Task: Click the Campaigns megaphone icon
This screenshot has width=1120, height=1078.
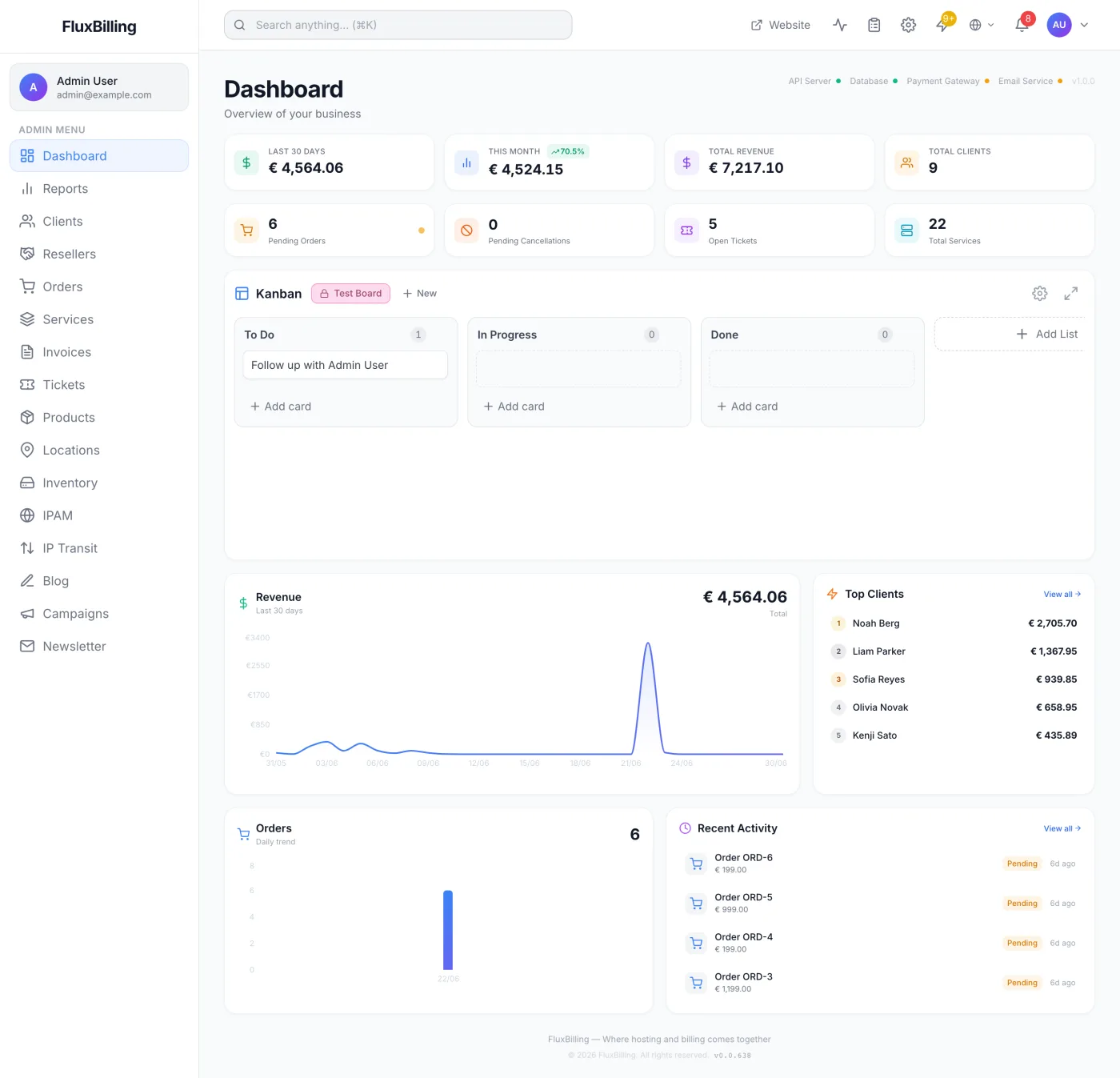Action: tap(27, 614)
